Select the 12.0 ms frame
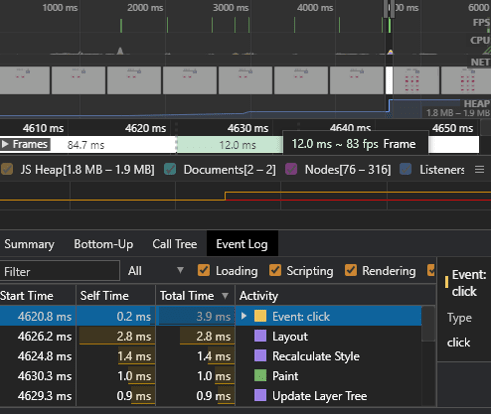The height and width of the screenshot is (414, 493). point(229,145)
